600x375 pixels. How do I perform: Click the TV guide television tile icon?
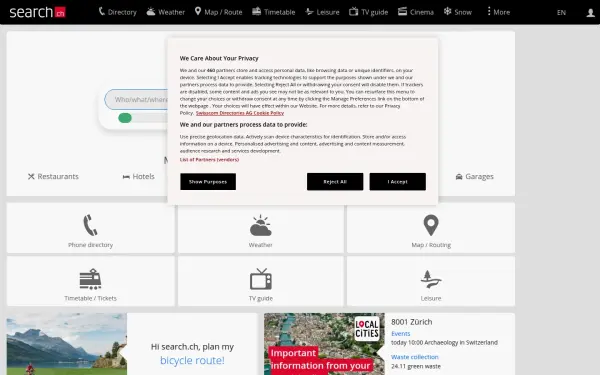261,279
